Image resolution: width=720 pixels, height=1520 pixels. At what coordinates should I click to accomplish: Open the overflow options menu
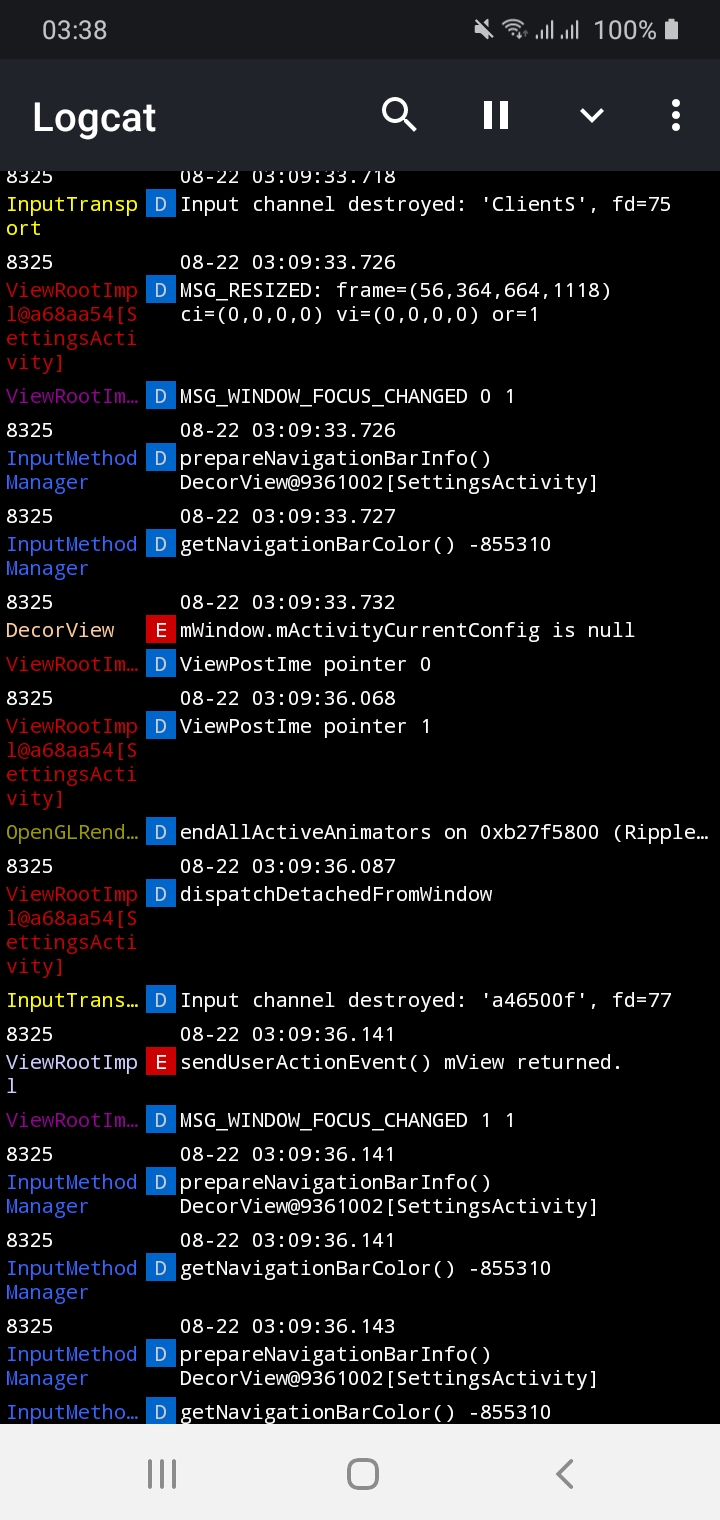[676, 115]
